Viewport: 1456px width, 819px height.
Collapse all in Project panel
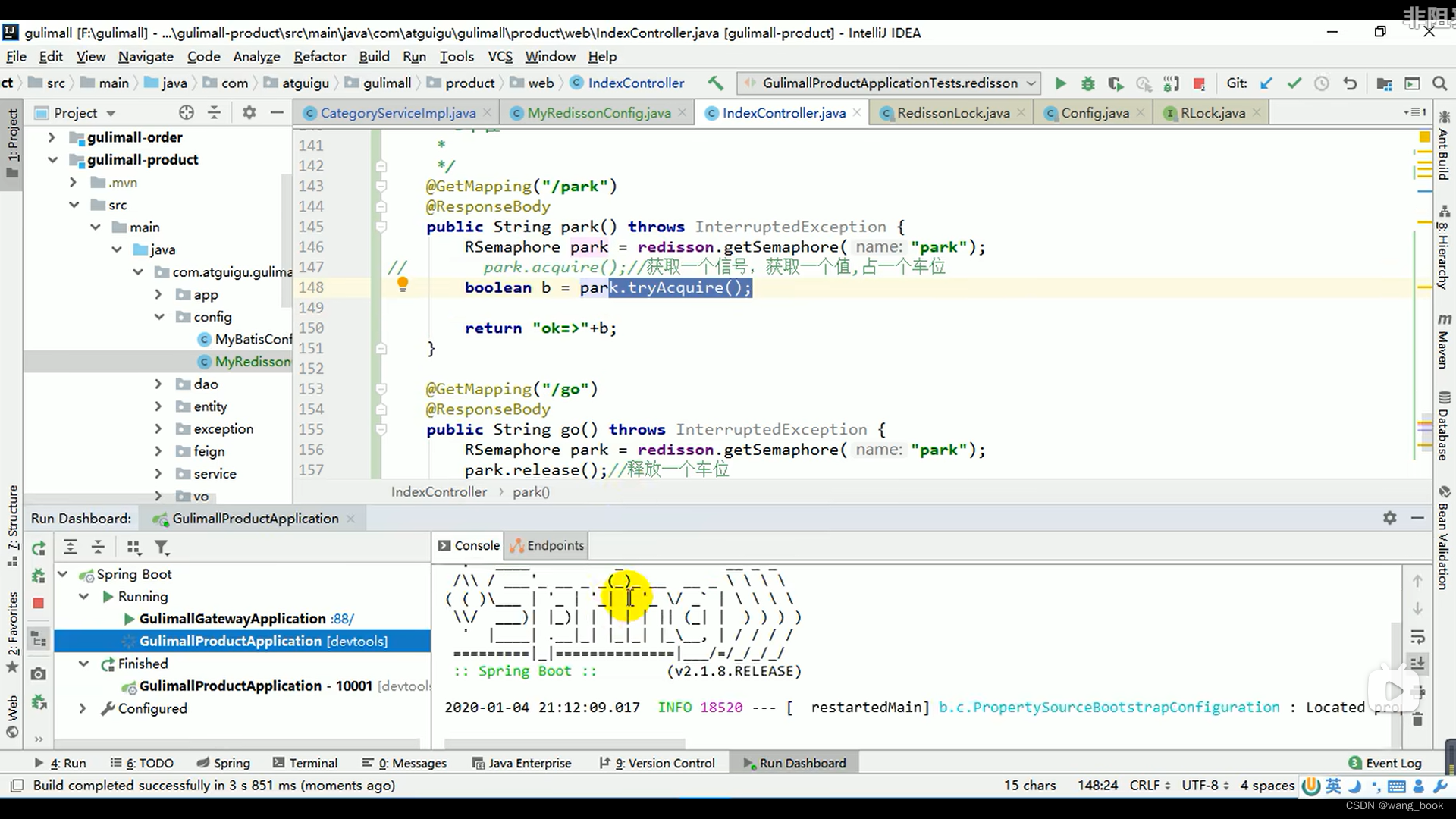[x=215, y=112]
